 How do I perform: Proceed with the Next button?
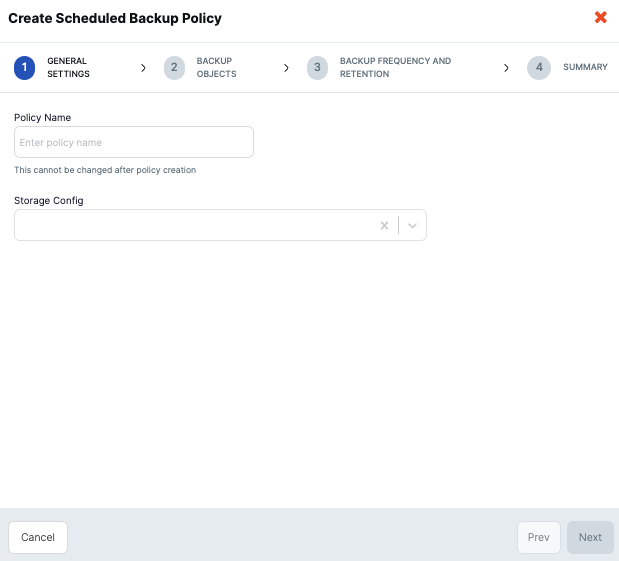pos(590,537)
